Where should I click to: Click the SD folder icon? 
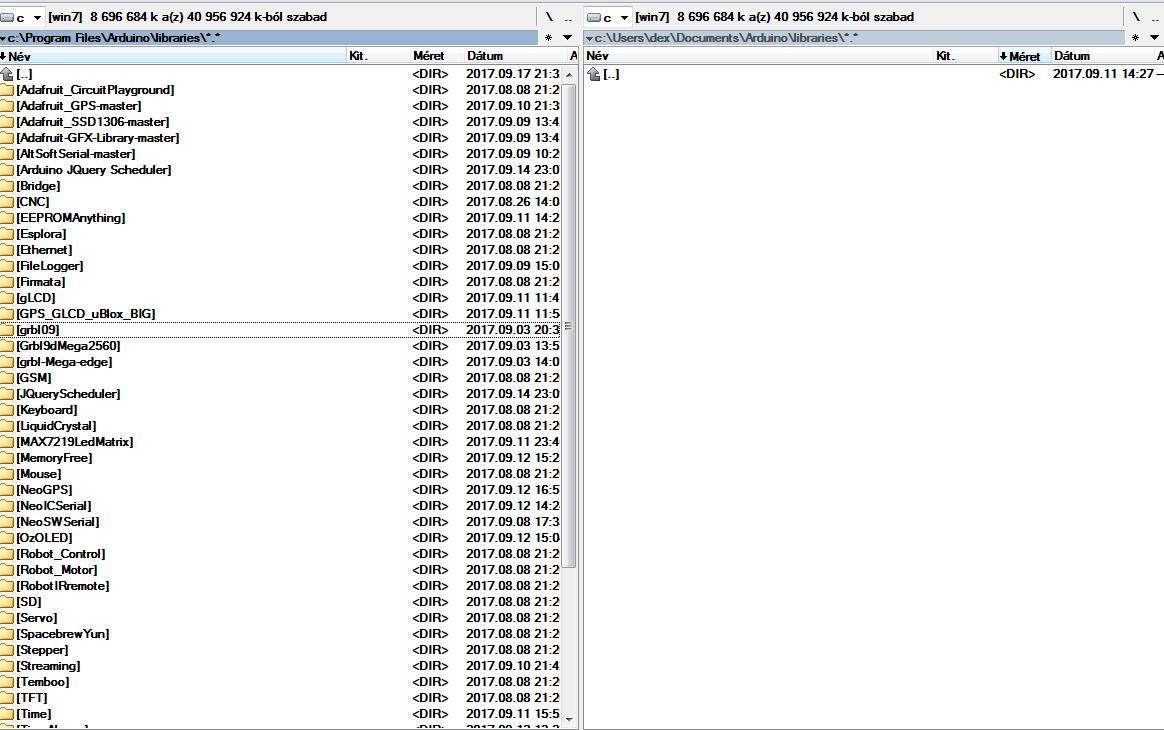(7, 602)
